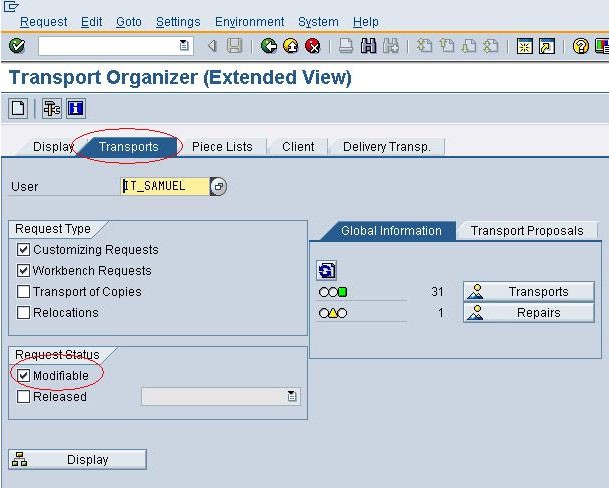Viewport: 609px width, 488px height.
Task: Open the Goto menu
Action: [129, 22]
